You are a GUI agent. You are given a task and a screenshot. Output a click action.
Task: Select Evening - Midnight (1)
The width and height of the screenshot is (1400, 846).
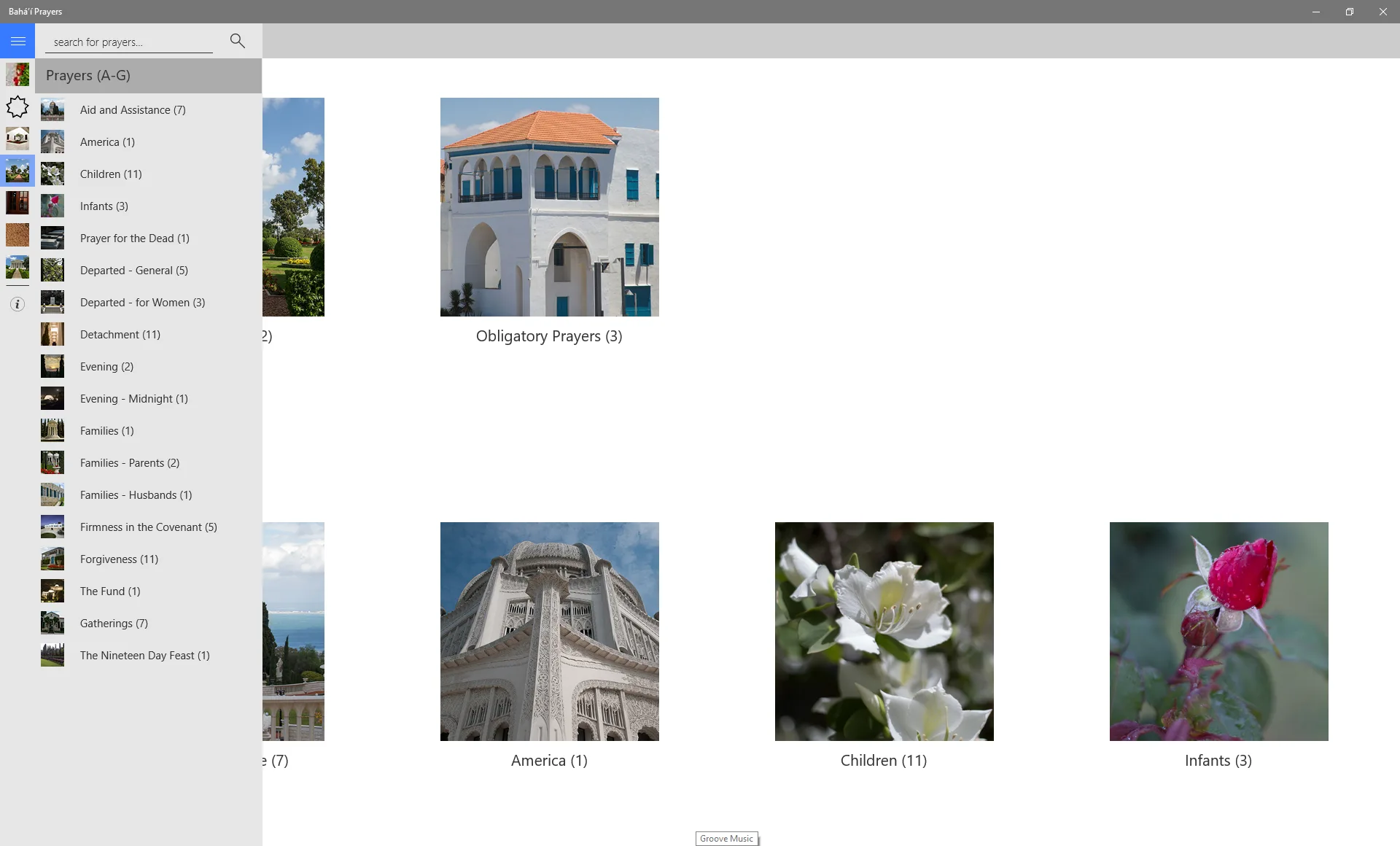coord(149,398)
